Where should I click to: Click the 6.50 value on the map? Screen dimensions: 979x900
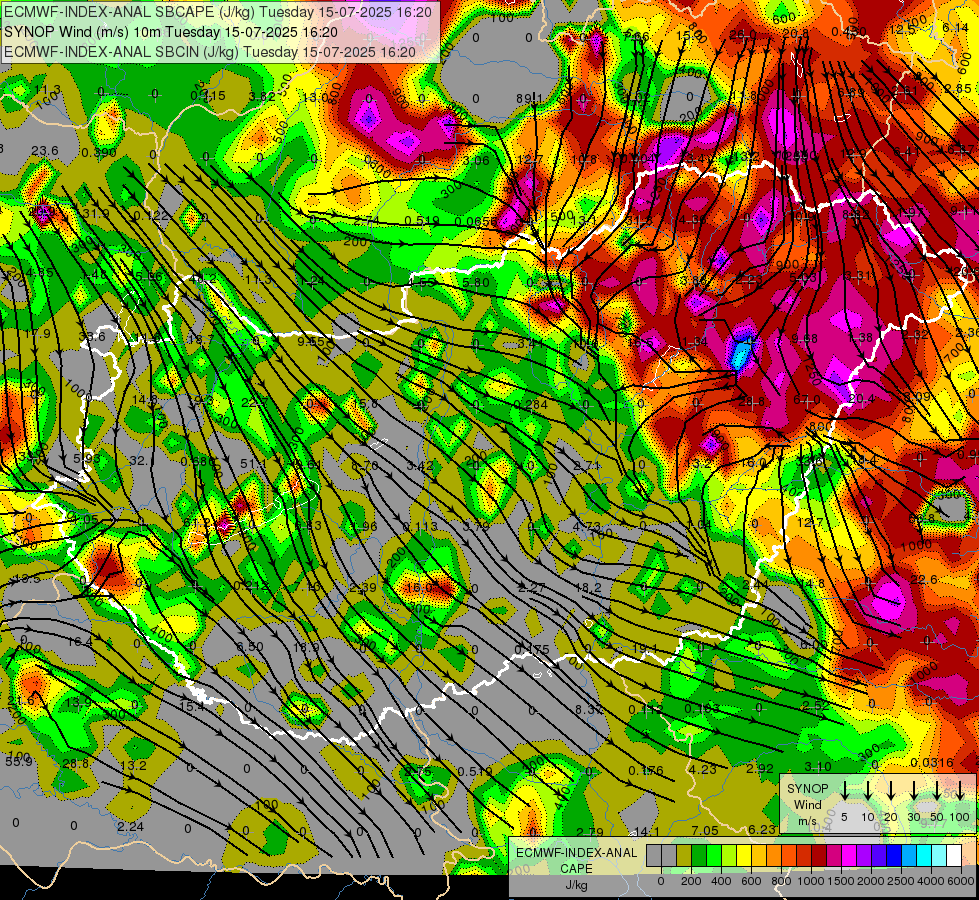coord(250,646)
